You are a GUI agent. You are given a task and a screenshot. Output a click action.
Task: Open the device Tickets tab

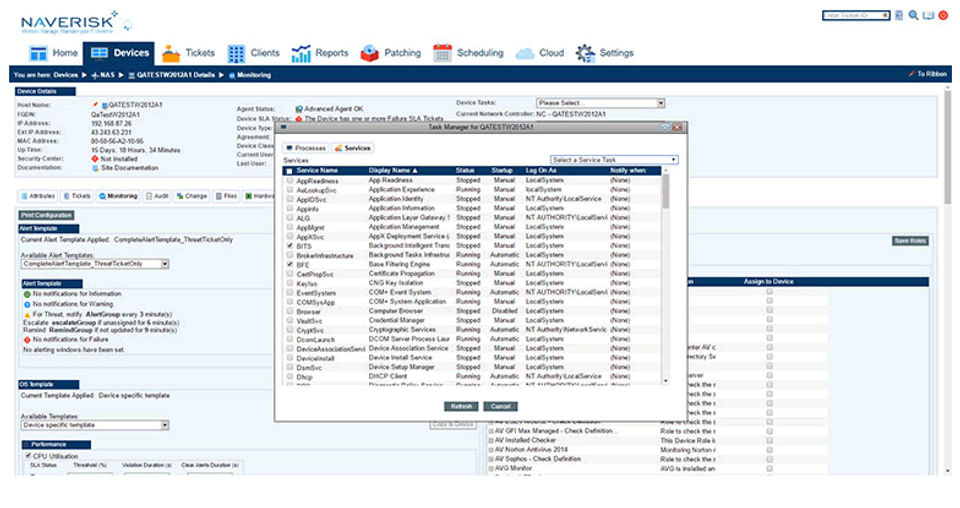(77, 196)
